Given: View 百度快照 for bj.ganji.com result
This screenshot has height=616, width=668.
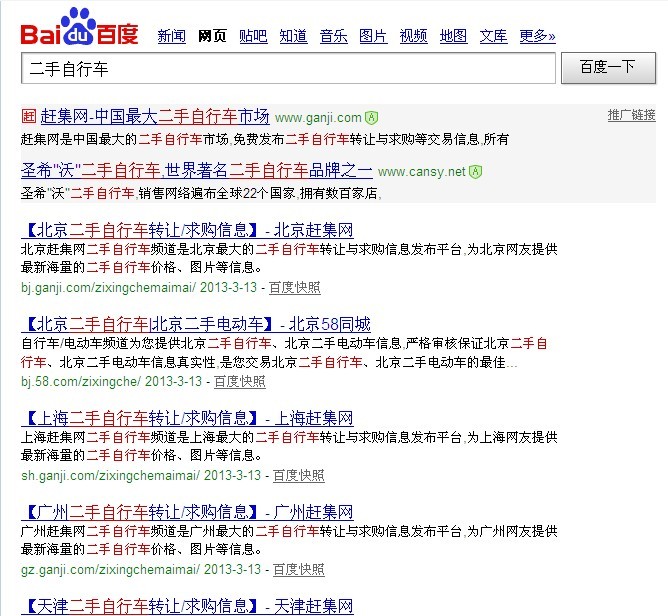Looking at the screenshot, I should click(x=295, y=288).
